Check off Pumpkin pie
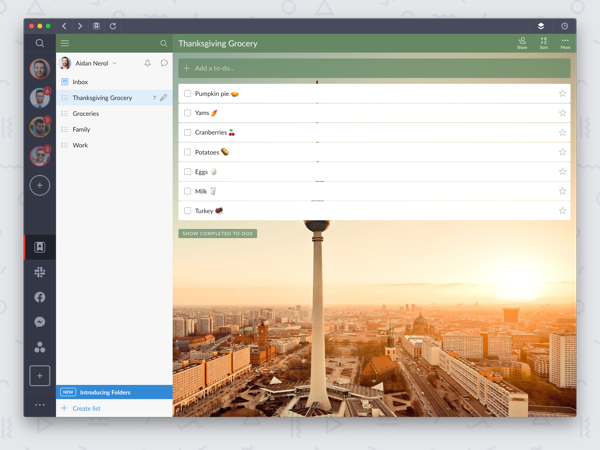This screenshot has width=600, height=450. pyautogui.click(x=188, y=93)
